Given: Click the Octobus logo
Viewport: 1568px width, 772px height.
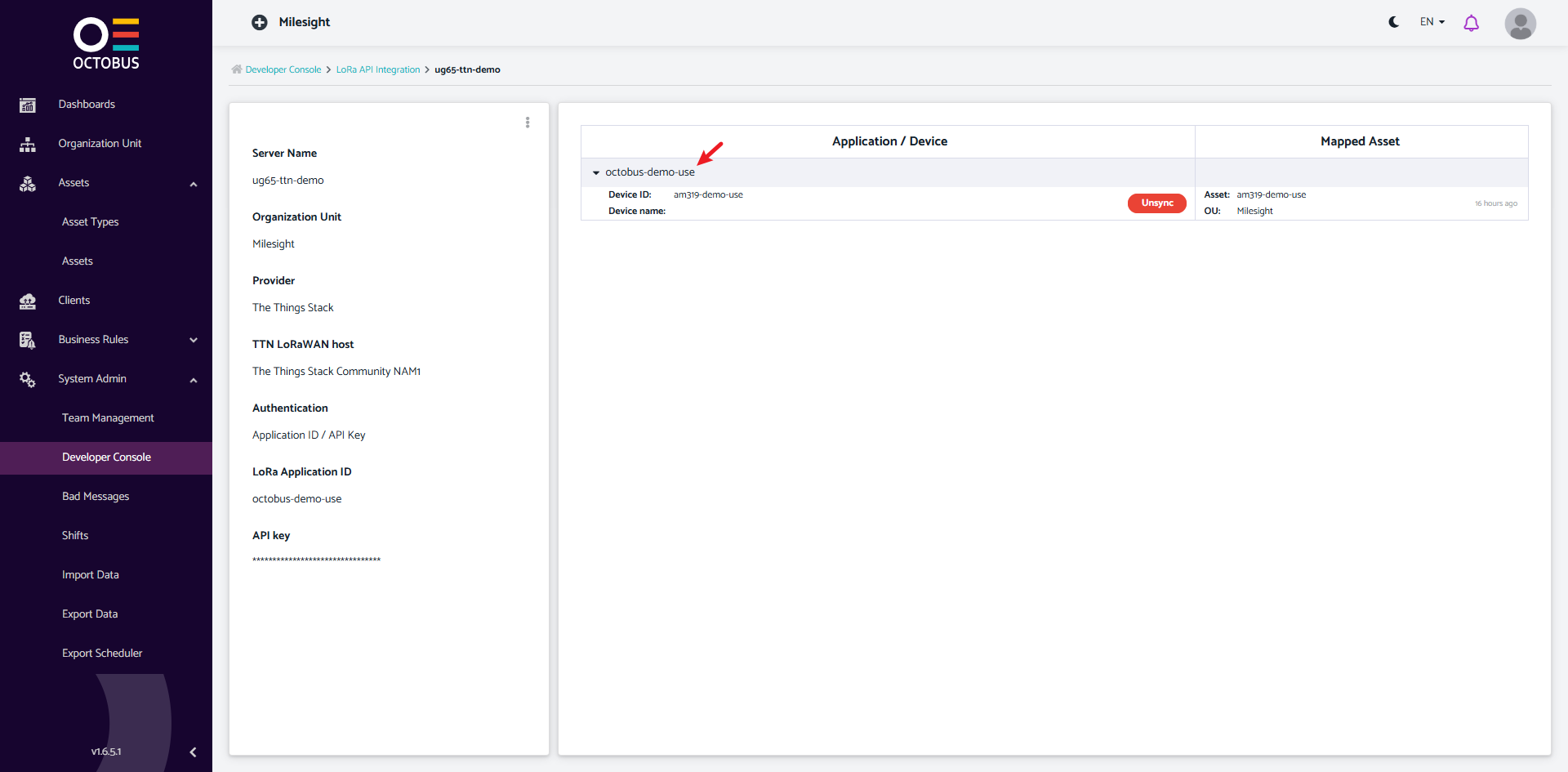Looking at the screenshot, I should pos(106,43).
